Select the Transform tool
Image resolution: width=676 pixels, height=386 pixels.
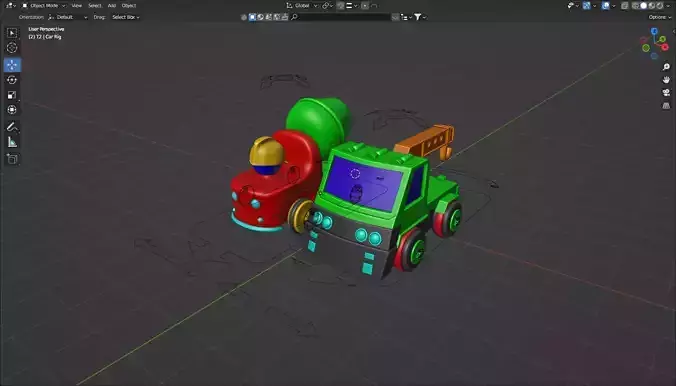pos(12,110)
